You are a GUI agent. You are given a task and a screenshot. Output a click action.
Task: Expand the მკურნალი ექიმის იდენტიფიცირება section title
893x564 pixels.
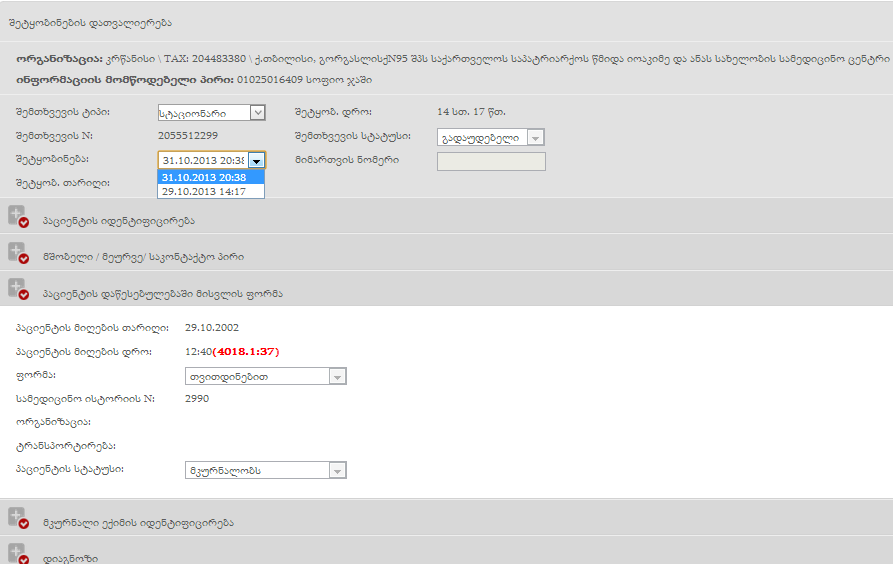[x=138, y=523]
